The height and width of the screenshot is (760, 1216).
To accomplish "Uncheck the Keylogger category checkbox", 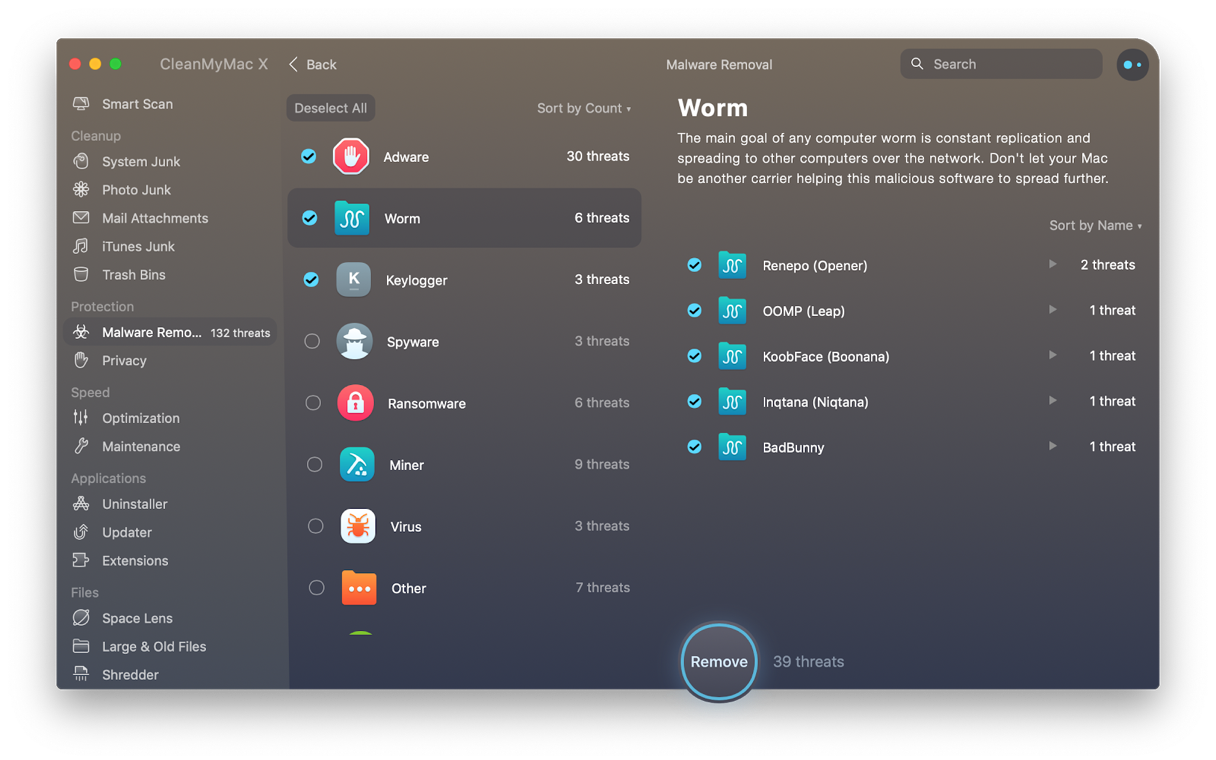I will pos(311,279).
